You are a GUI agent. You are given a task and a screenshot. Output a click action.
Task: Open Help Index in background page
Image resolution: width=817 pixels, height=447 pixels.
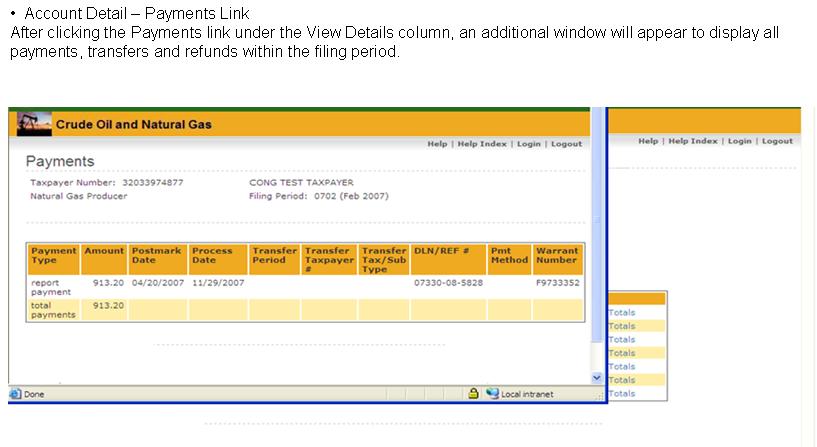click(693, 141)
